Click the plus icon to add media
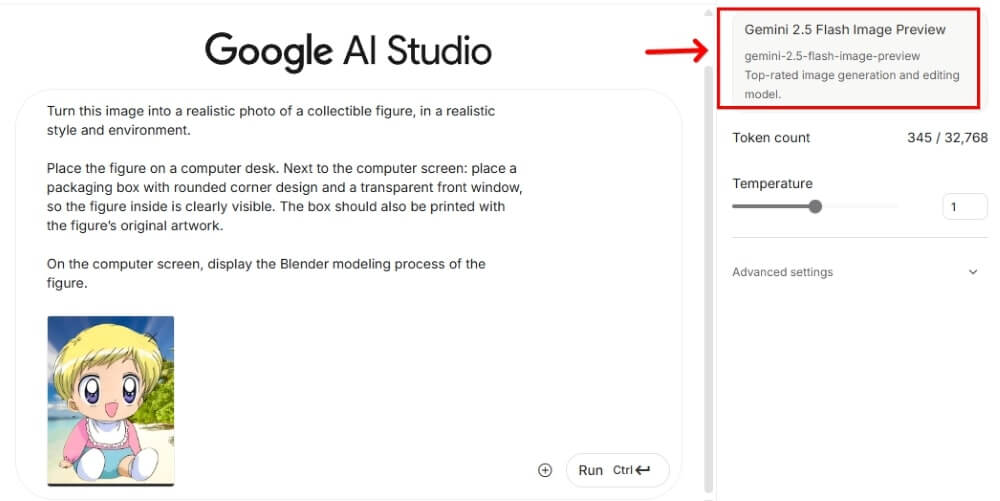The height and width of the screenshot is (501, 1000). pos(545,470)
